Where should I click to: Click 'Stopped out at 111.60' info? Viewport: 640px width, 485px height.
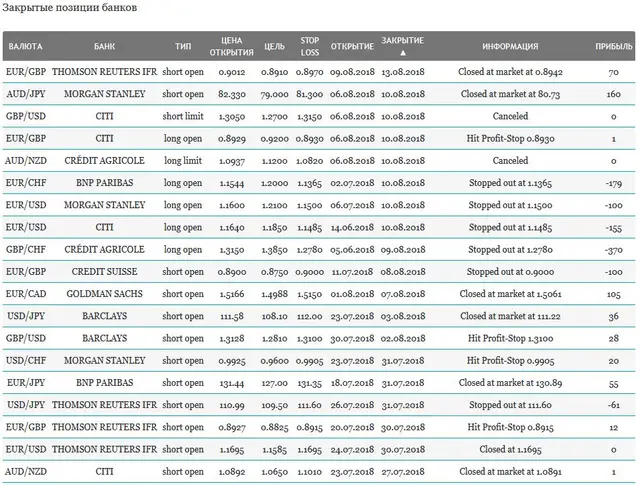[510, 405]
